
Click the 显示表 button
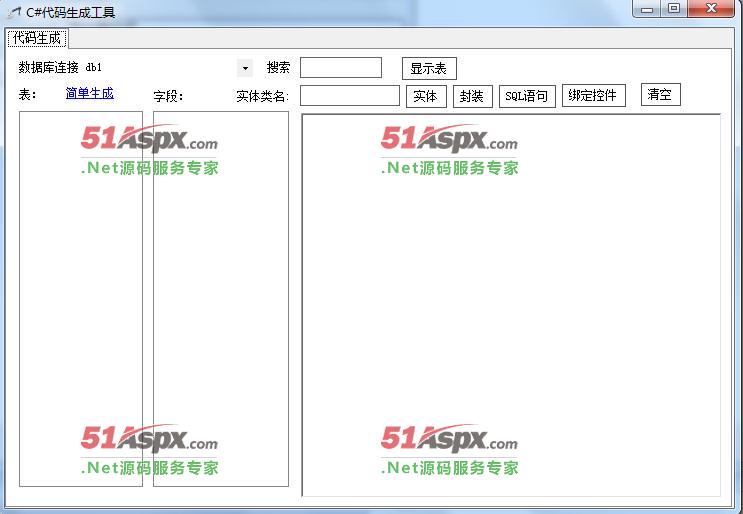pyautogui.click(x=429, y=69)
